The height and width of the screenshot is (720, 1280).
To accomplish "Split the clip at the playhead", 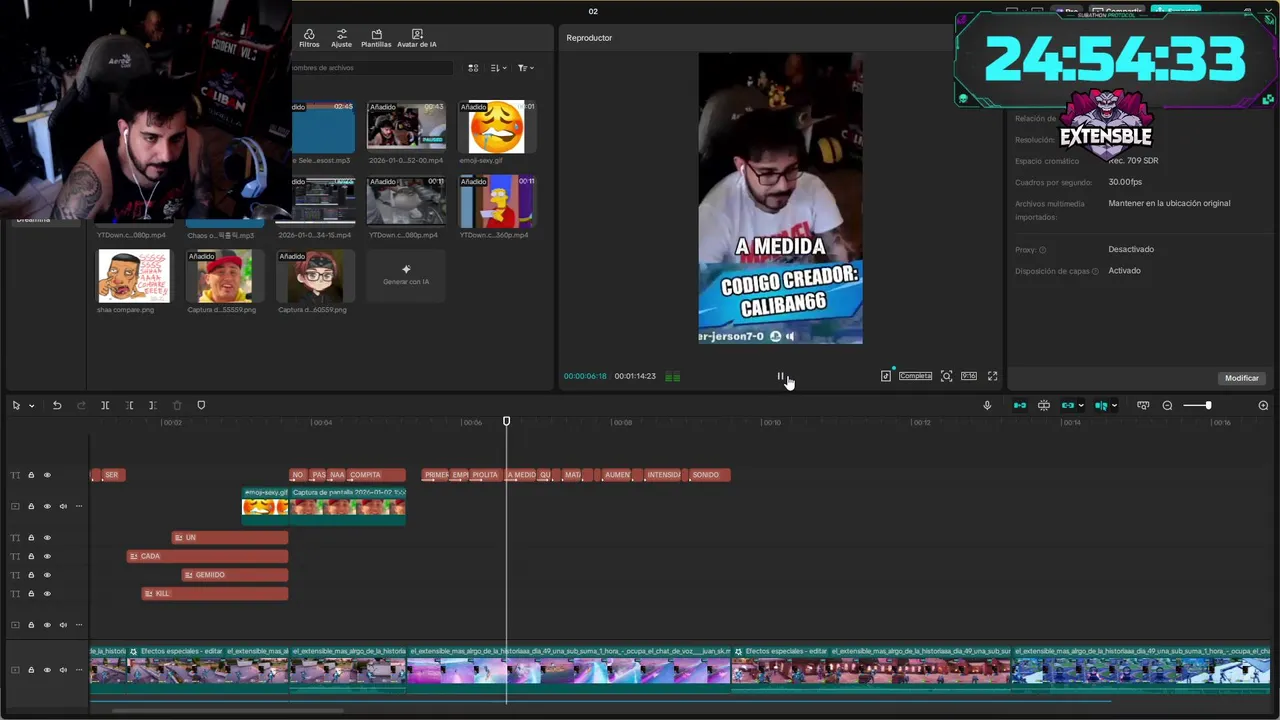I will (105, 405).
